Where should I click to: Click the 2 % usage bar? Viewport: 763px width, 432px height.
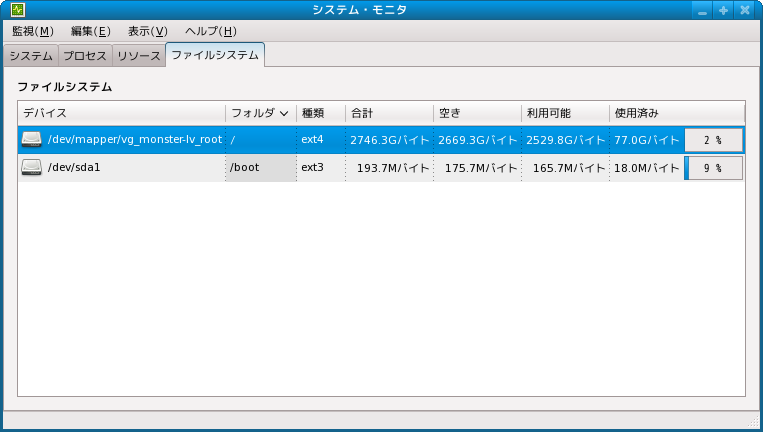[713, 140]
